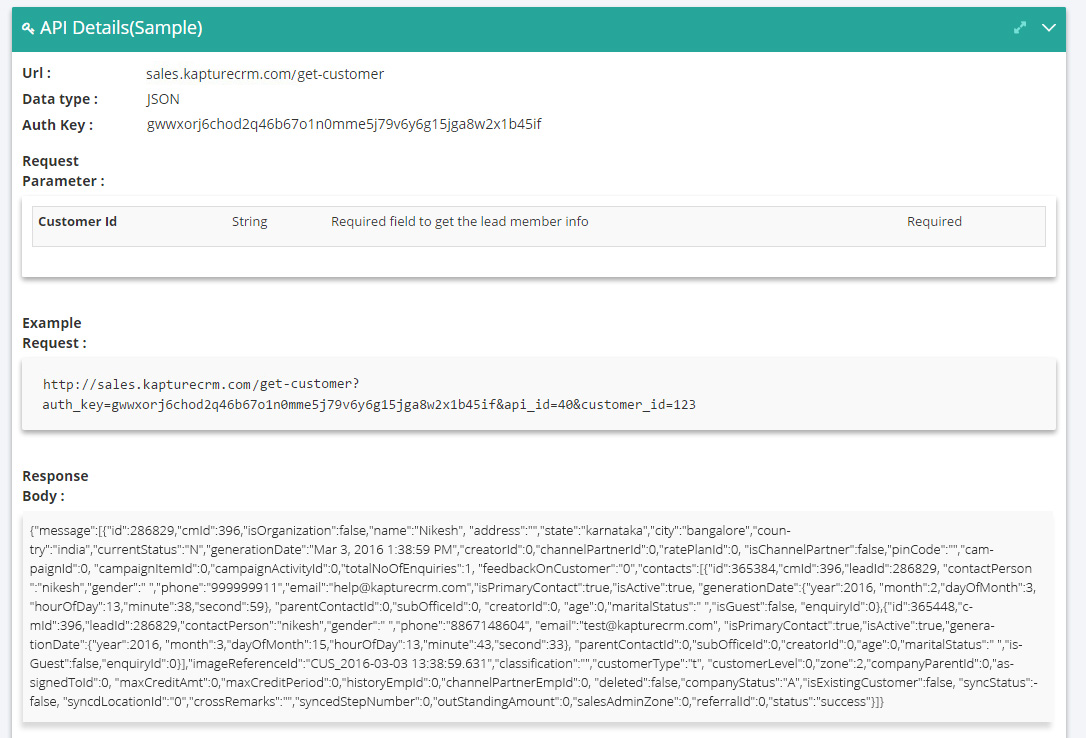Expand the API Details panel to fullscreen
Screen dimensions: 1086x738
(1020, 28)
